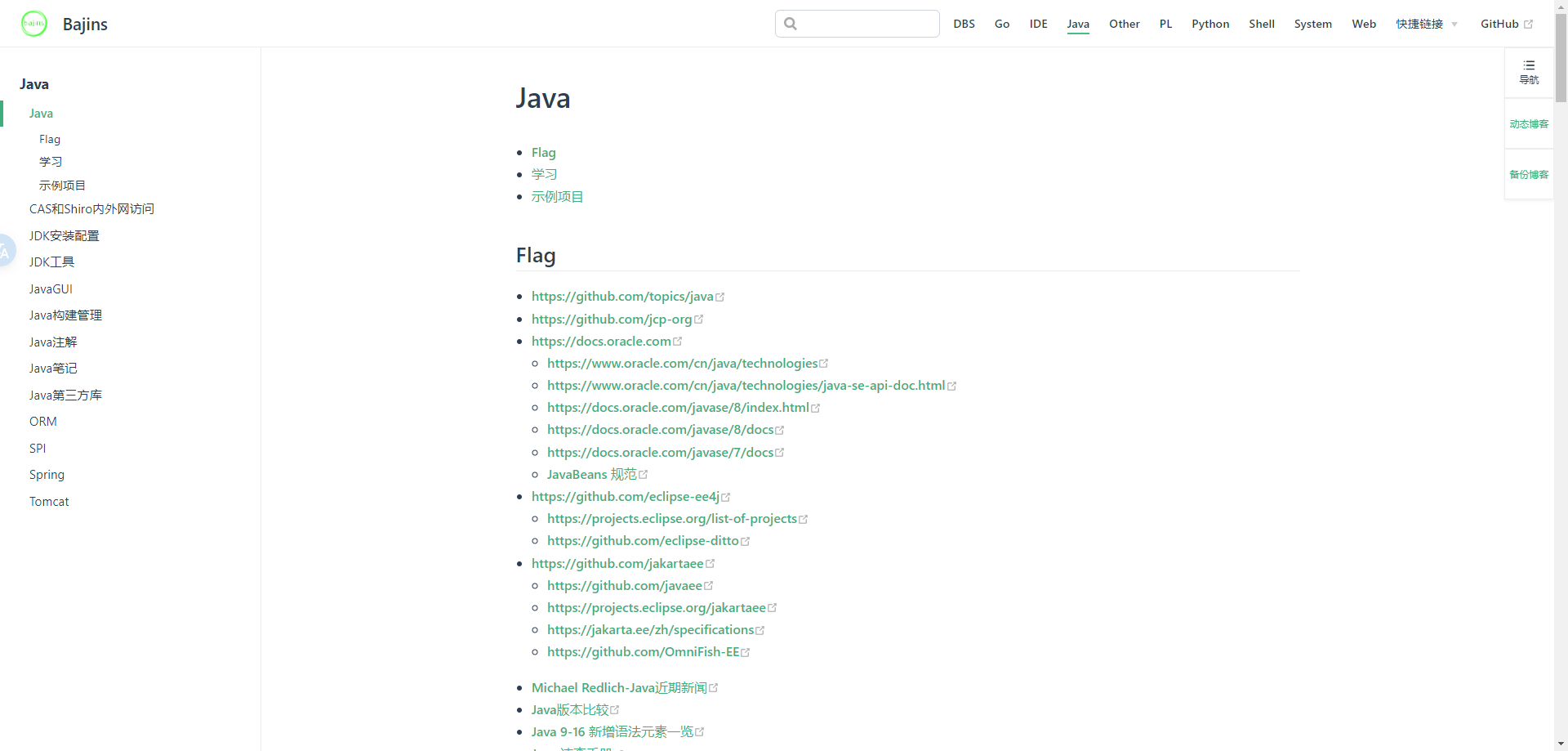1568x751 pixels.
Task: Select JDK安装配置 in the sidebar
Action: pyautogui.click(x=64, y=236)
